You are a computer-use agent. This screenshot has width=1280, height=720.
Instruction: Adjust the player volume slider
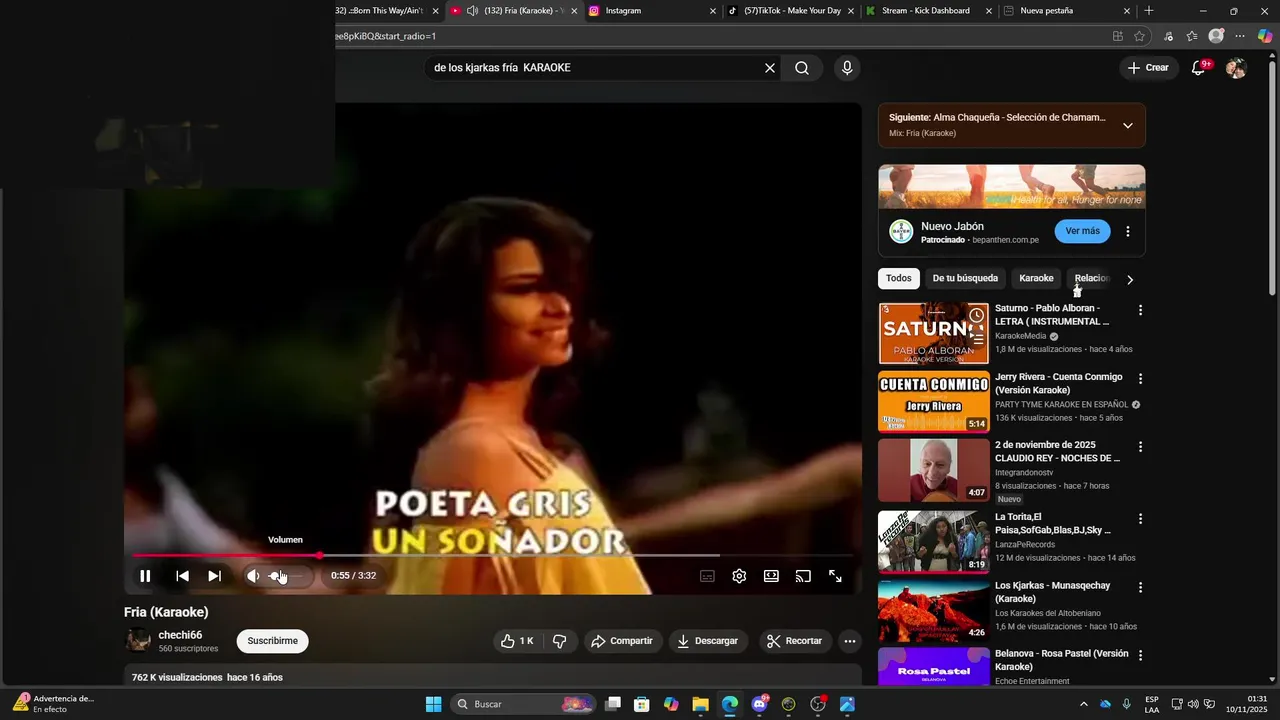(x=287, y=576)
